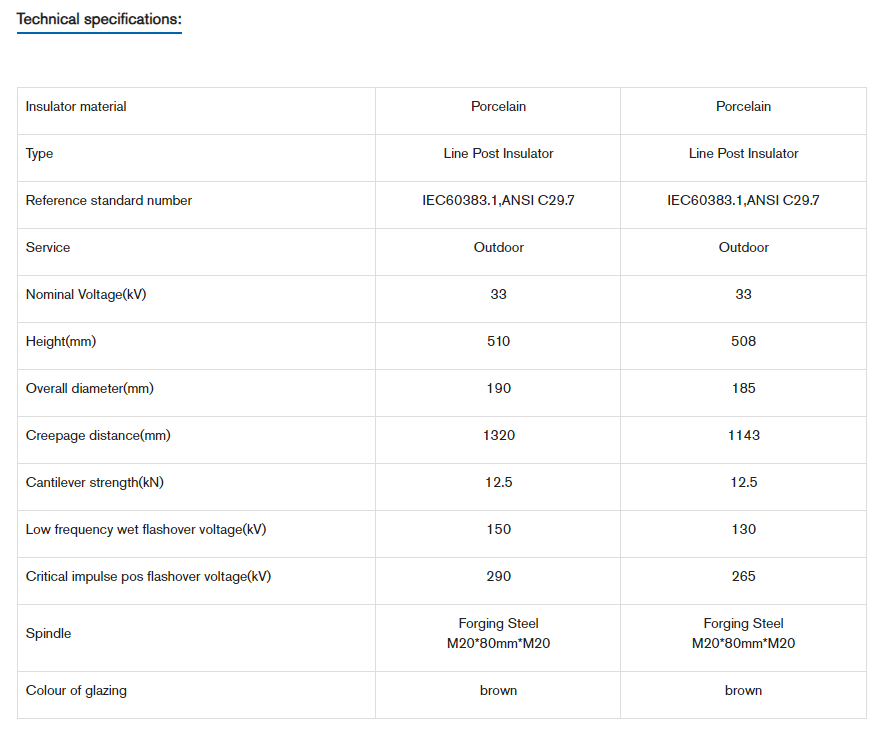The height and width of the screenshot is (737, 881).
Task: Select the Overall diameter(mm) label
Action: 90,389
